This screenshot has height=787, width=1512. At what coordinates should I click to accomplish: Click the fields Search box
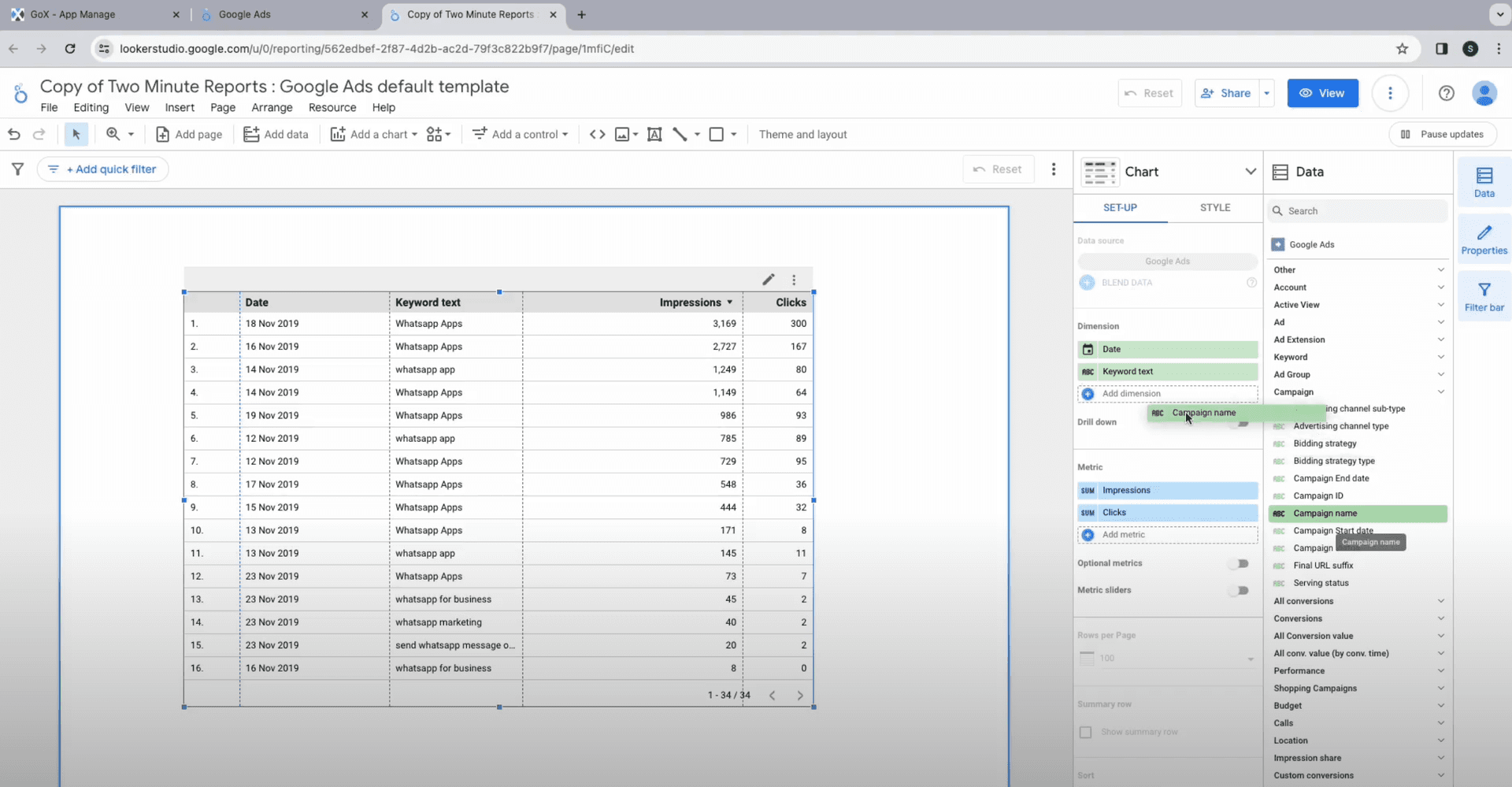[1358, 211]
